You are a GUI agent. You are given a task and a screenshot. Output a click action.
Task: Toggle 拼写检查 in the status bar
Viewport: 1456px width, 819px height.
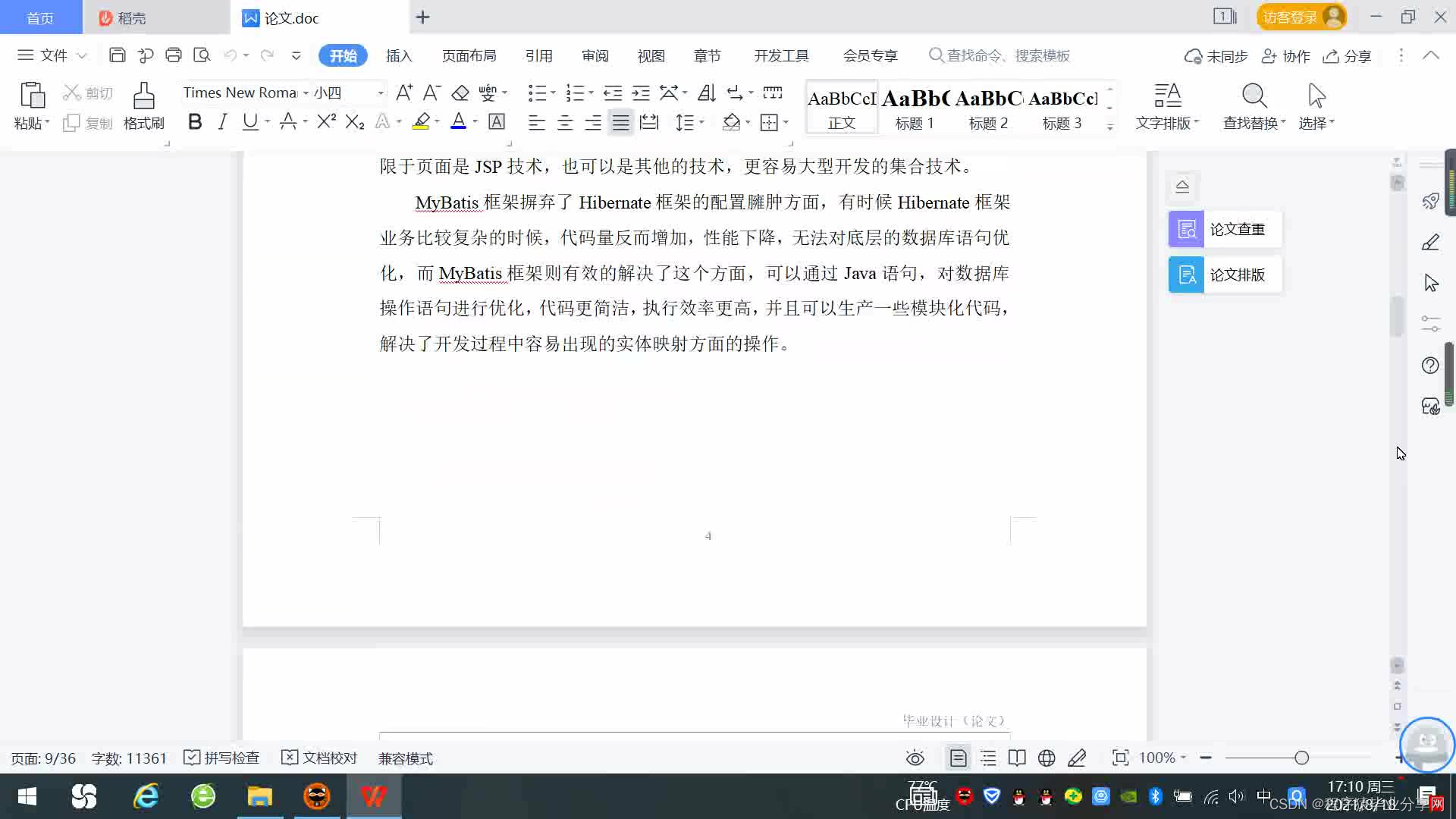click(222, 758)
